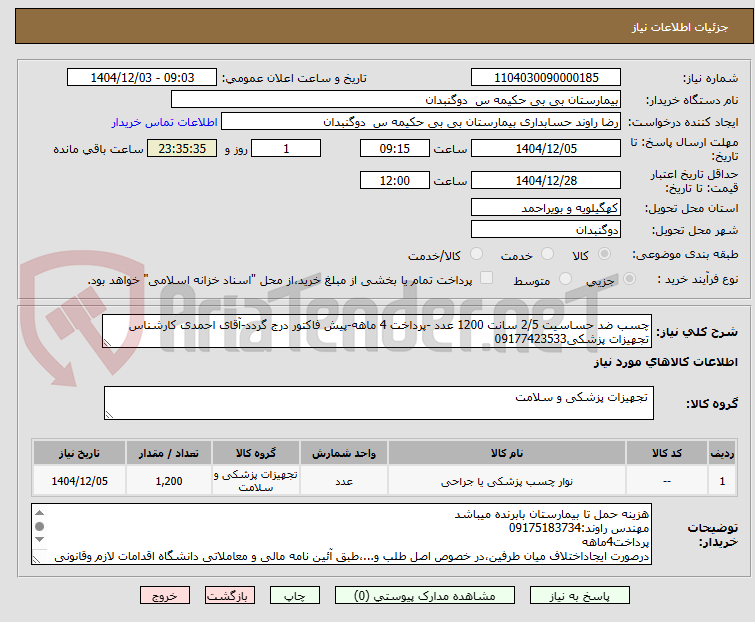Click the شرح کلی نیاز description box
Image resolution: width=755 pixels, height=622 pixels.
click(x=377, y=331)
